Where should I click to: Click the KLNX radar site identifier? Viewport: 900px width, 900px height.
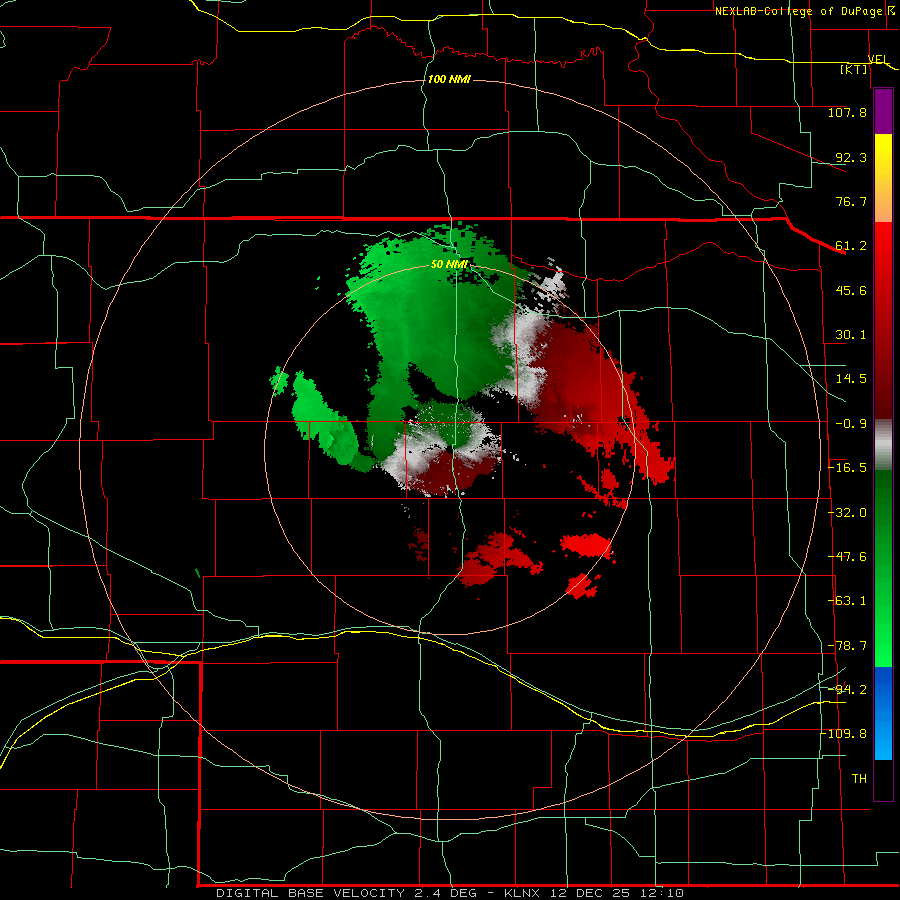pos(522,893)
